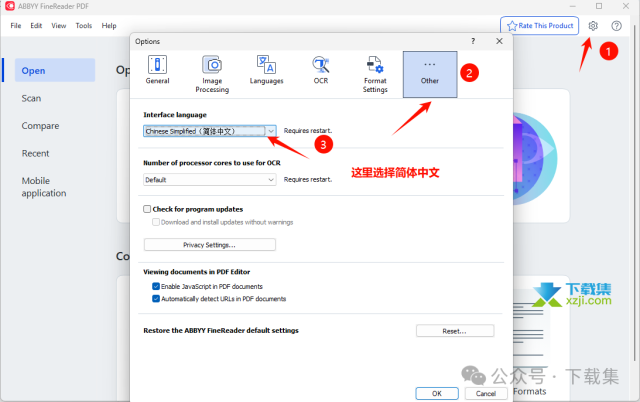Select Open in the left sidebar
The width and height of the screenshot is (640, 402).
click(x=55, y=70)
